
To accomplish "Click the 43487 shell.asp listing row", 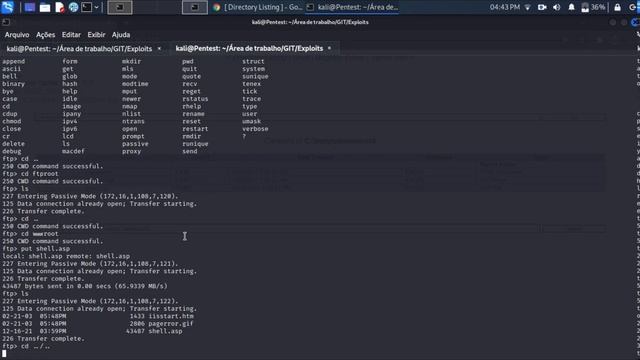I will pos(92,331).
